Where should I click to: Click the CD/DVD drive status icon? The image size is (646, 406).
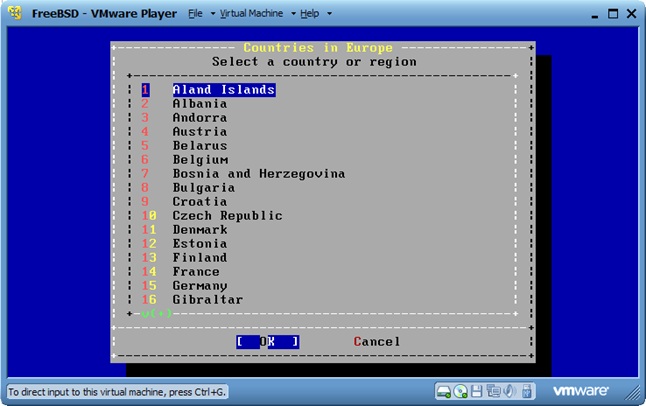tap(461, 390)
